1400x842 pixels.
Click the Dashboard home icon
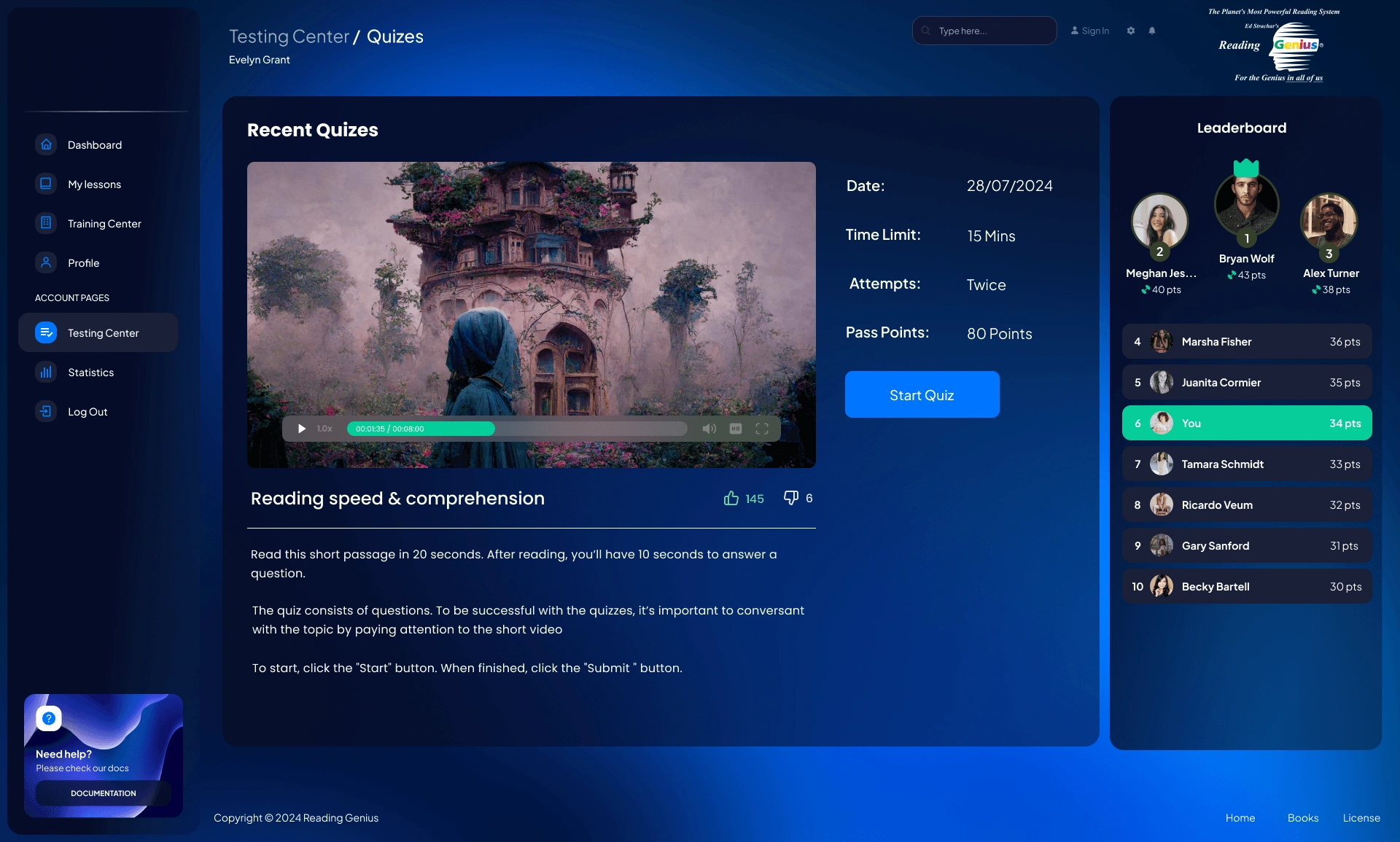pyautogui.click(x=46, y=144)
